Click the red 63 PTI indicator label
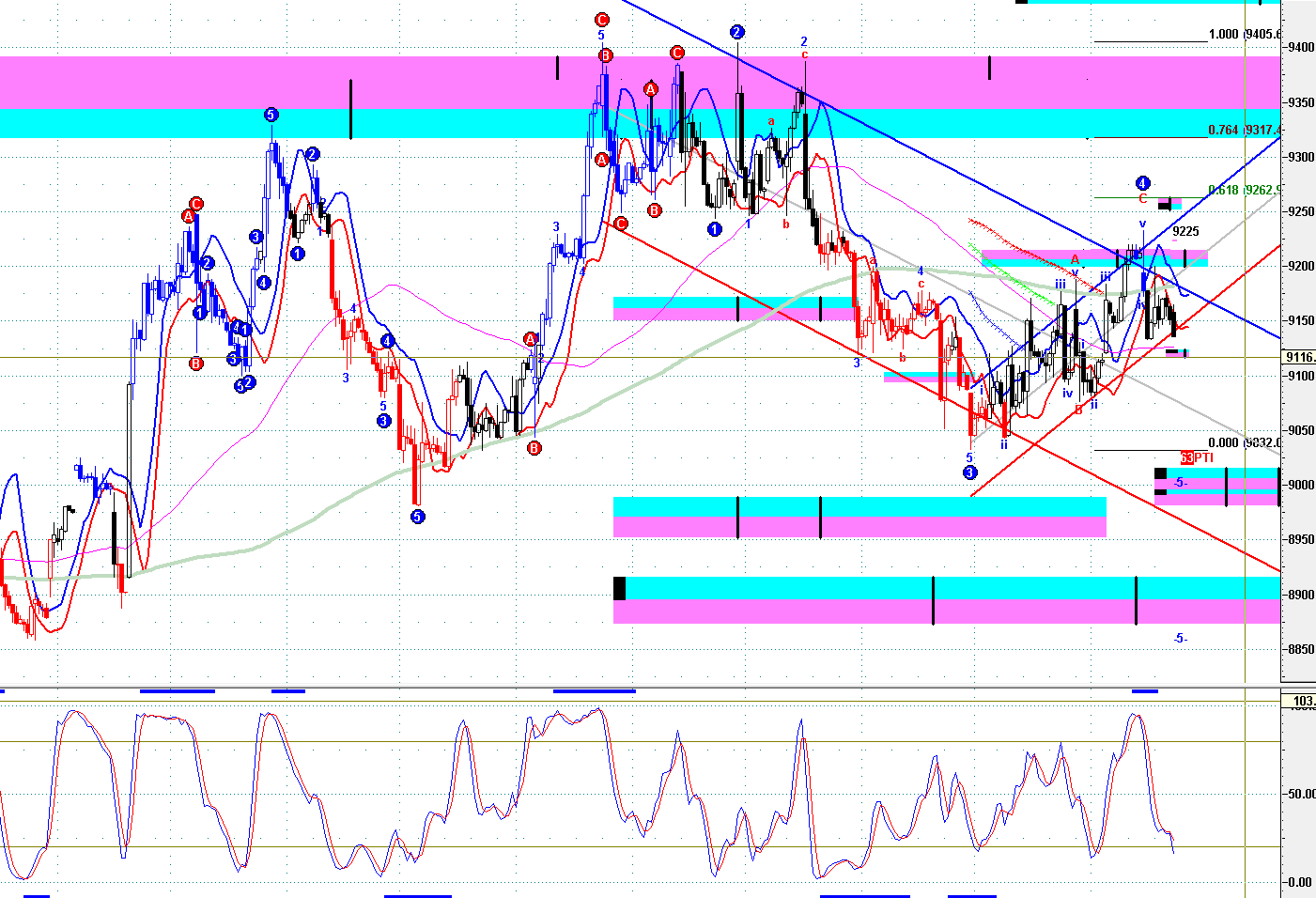Image resolution: width=1316 pixels, height=898 pixels. coord(1197,457)
